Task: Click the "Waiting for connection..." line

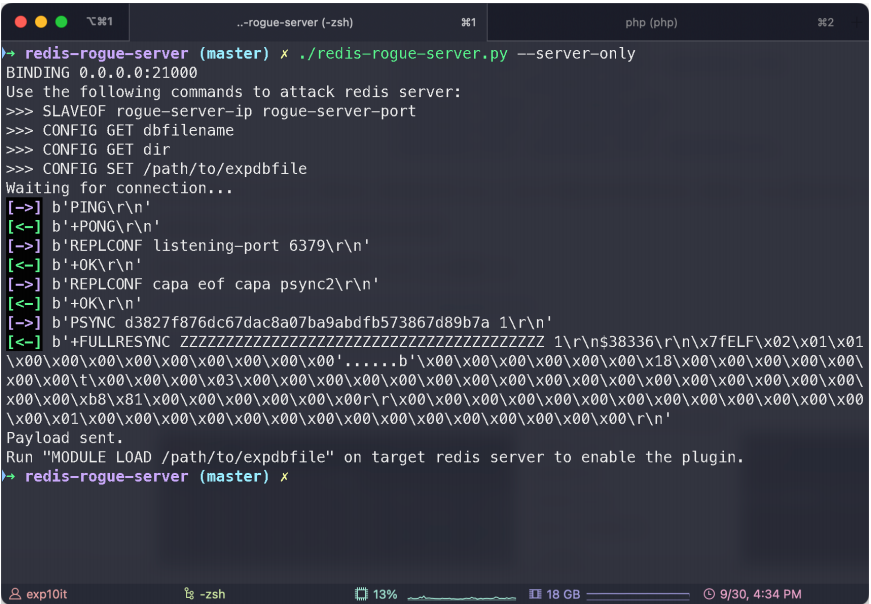Action: click(119, 188)
